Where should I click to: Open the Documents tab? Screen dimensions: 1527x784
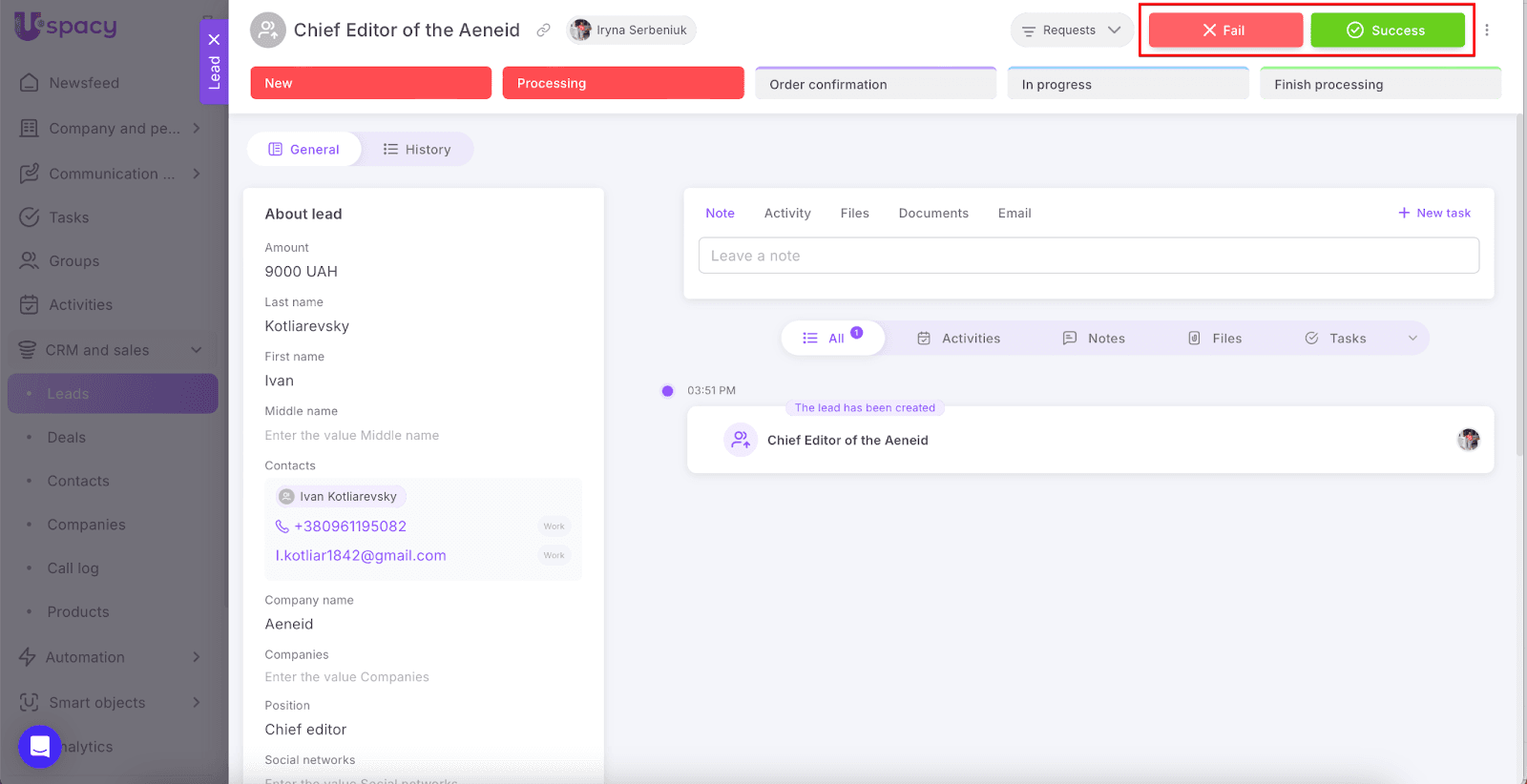(x=932, y=214)
